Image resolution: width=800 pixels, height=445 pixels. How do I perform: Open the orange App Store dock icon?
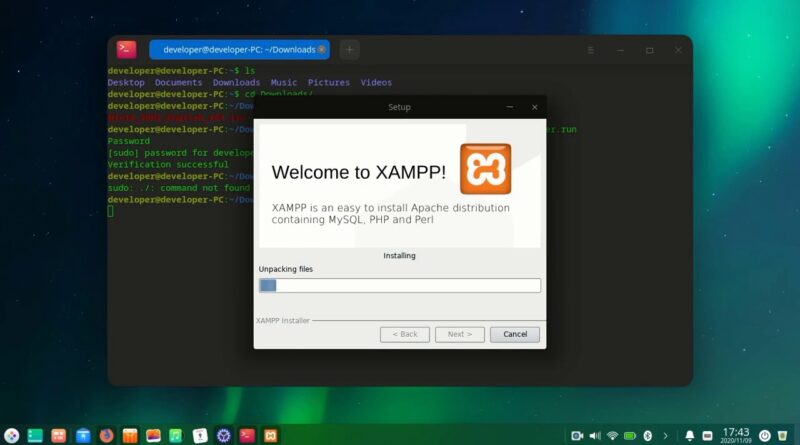click(x=130, y=436)
